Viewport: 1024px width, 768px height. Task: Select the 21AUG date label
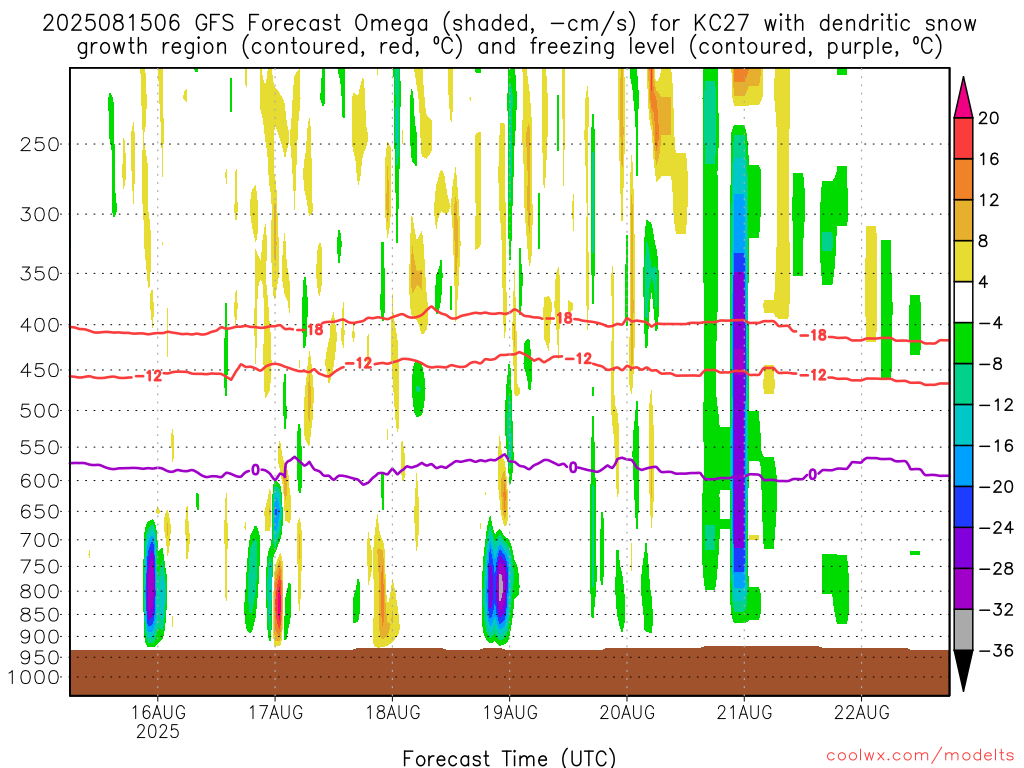(x=744, y=712)
